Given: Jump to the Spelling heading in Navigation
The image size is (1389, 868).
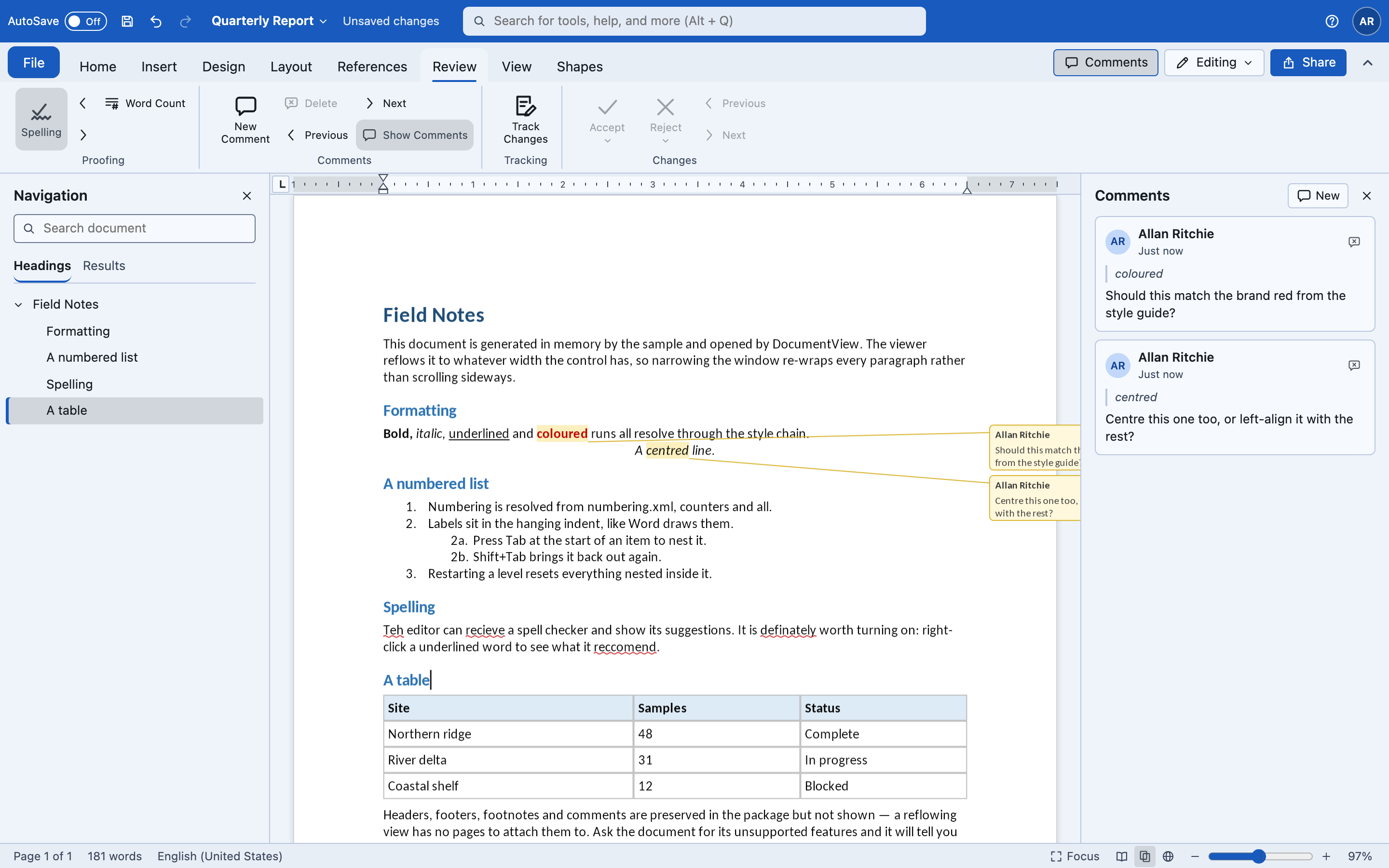Looking at the screenshot, I should [x=69, y=384].
